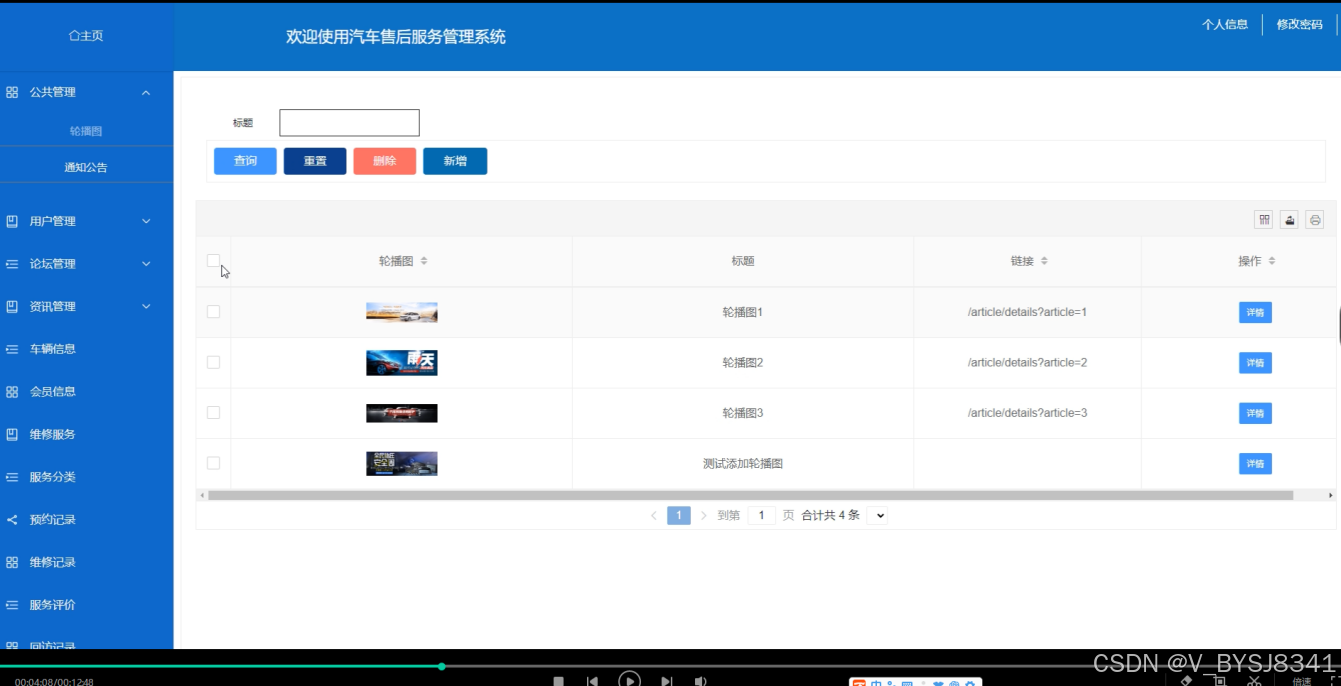This screenshot has width=1341, height=686.
Task: Click the 维修服务 sidebar icon
Action: [12, 435]
